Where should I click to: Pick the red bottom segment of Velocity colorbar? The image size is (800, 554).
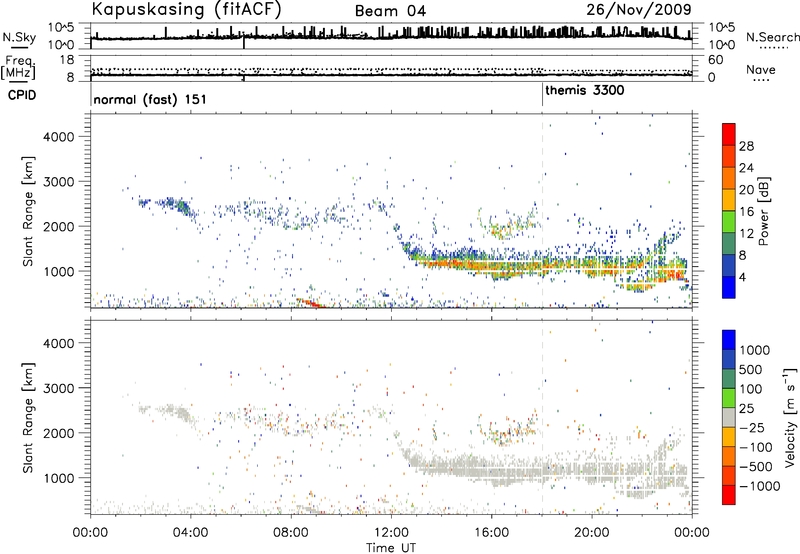pos(729,495)
